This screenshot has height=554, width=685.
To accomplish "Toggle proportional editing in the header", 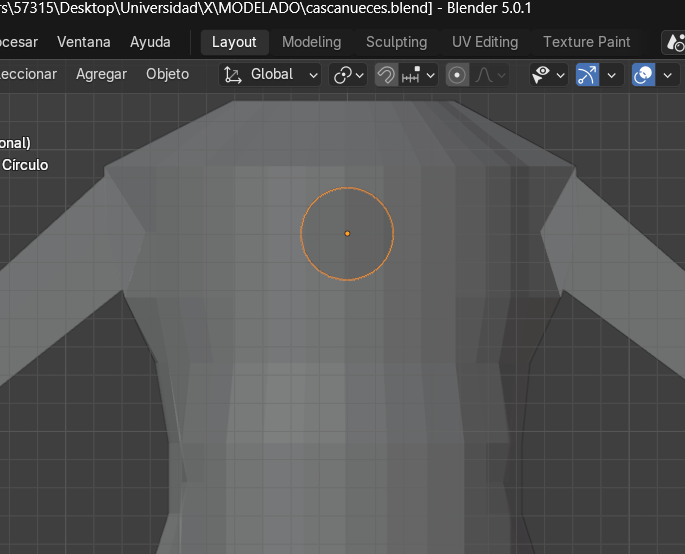I will (x=457, y=75).
